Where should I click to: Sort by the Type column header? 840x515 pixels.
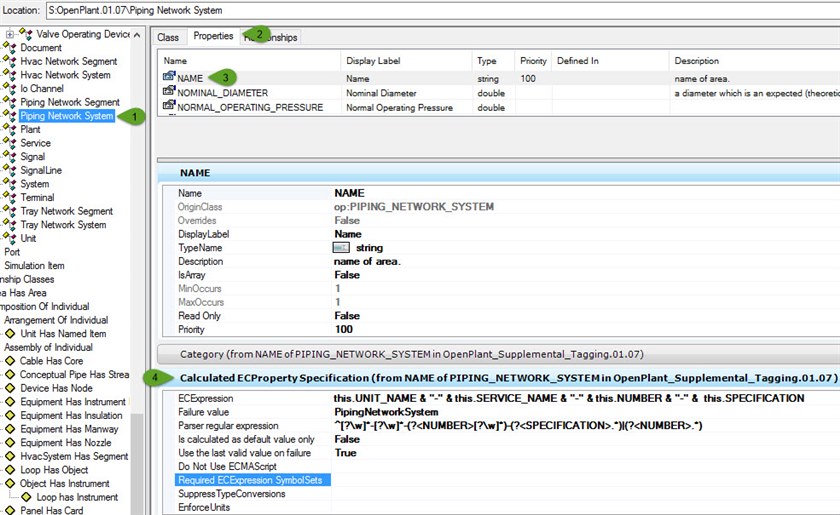[x=493, y=61]
